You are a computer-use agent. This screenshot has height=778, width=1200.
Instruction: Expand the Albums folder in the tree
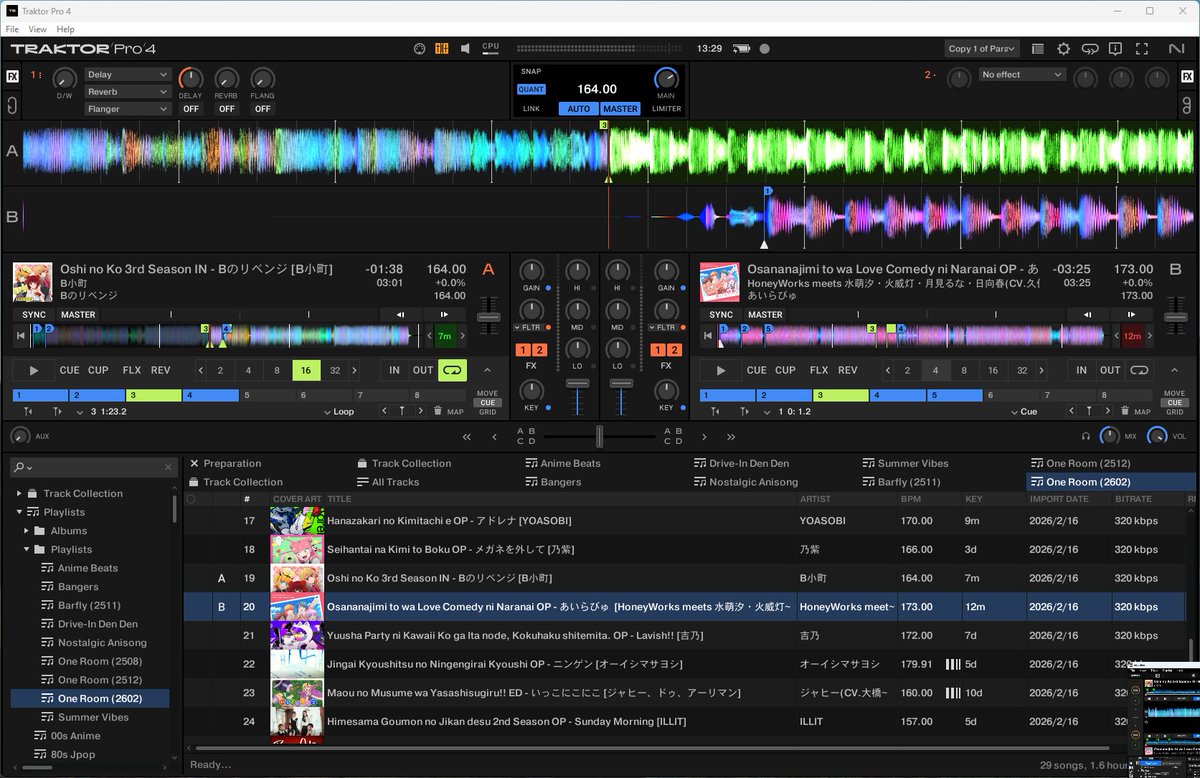(27, 531)
